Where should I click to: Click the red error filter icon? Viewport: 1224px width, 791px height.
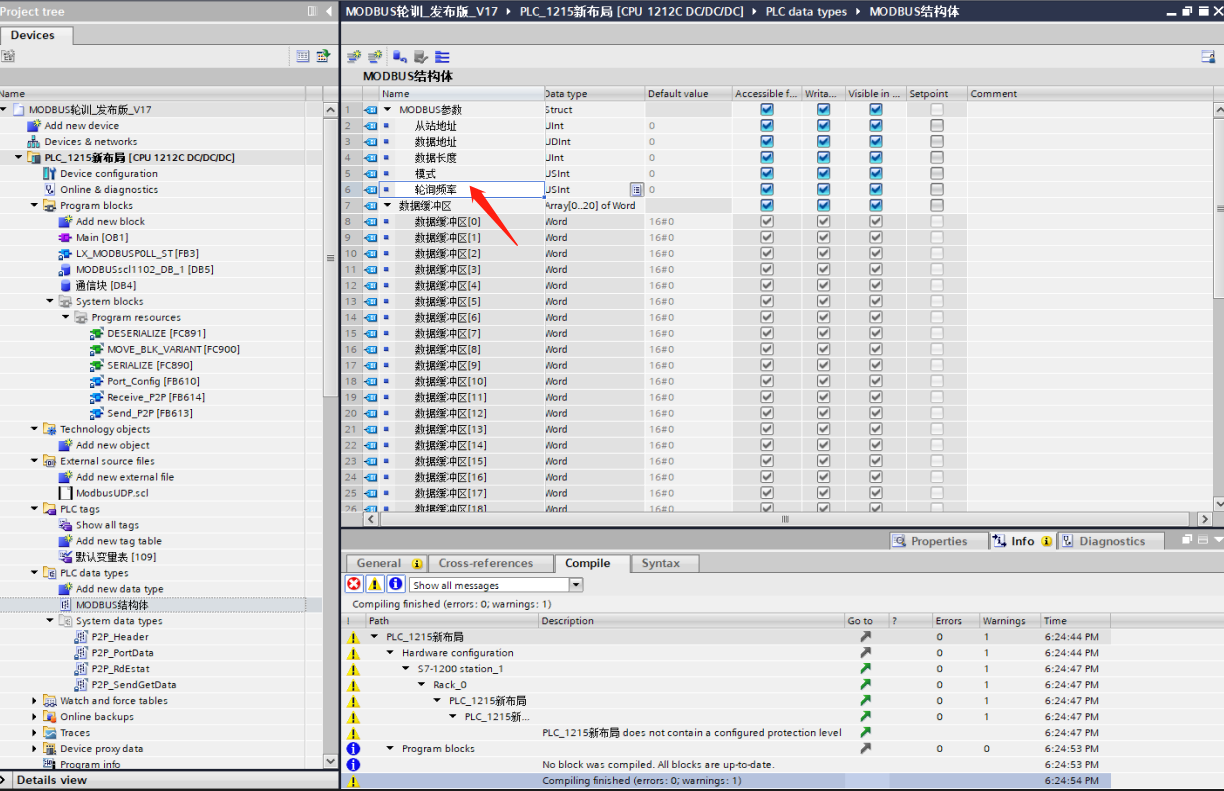(354, 585)
